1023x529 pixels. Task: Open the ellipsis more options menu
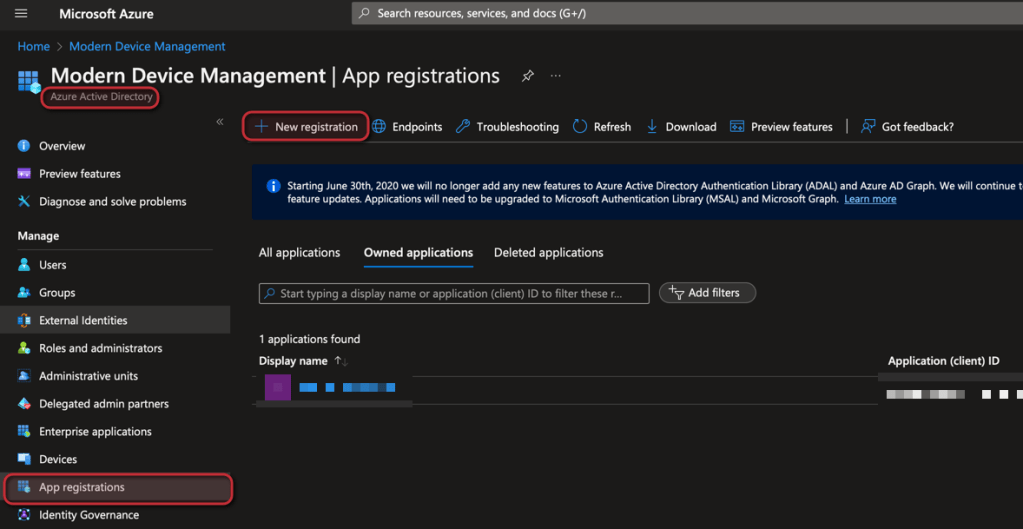pyautogui.click(x=556, y=76)
